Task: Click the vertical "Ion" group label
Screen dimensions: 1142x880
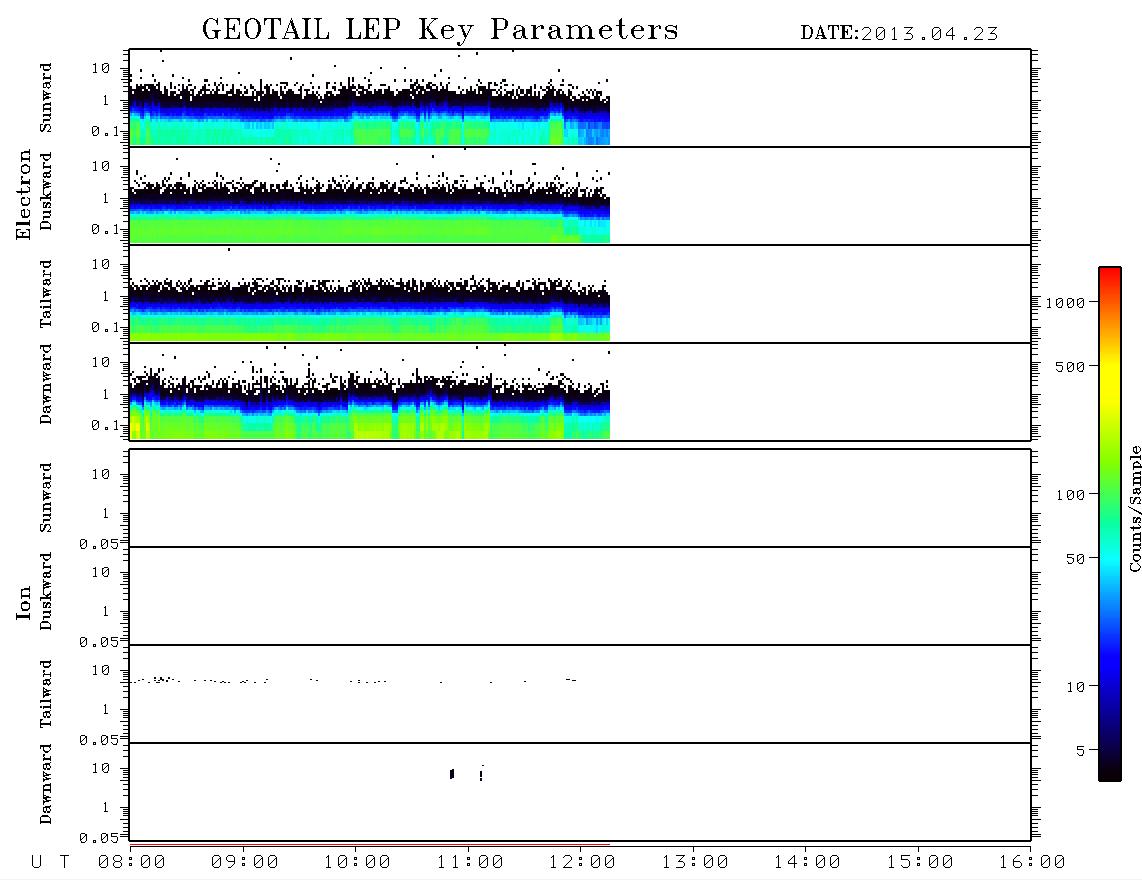Action: coord(23,602)
